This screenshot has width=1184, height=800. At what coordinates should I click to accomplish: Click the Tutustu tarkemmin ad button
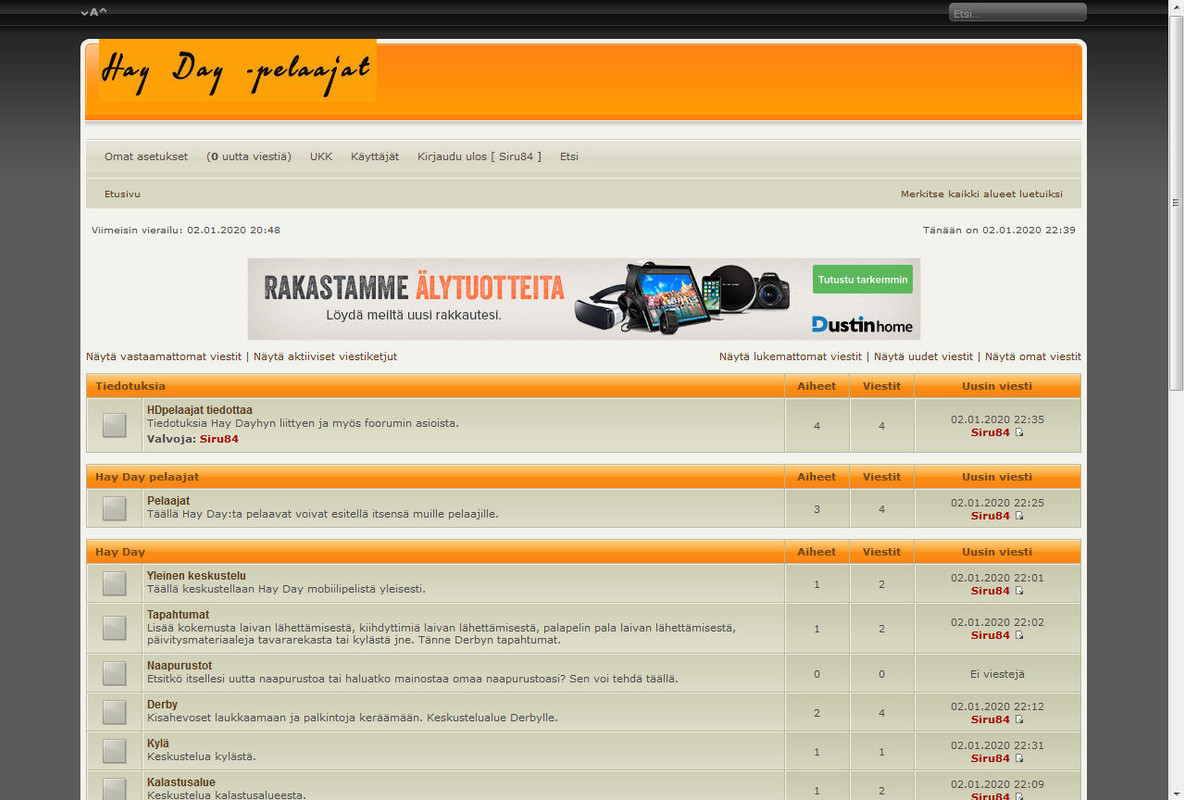(862, 280)
